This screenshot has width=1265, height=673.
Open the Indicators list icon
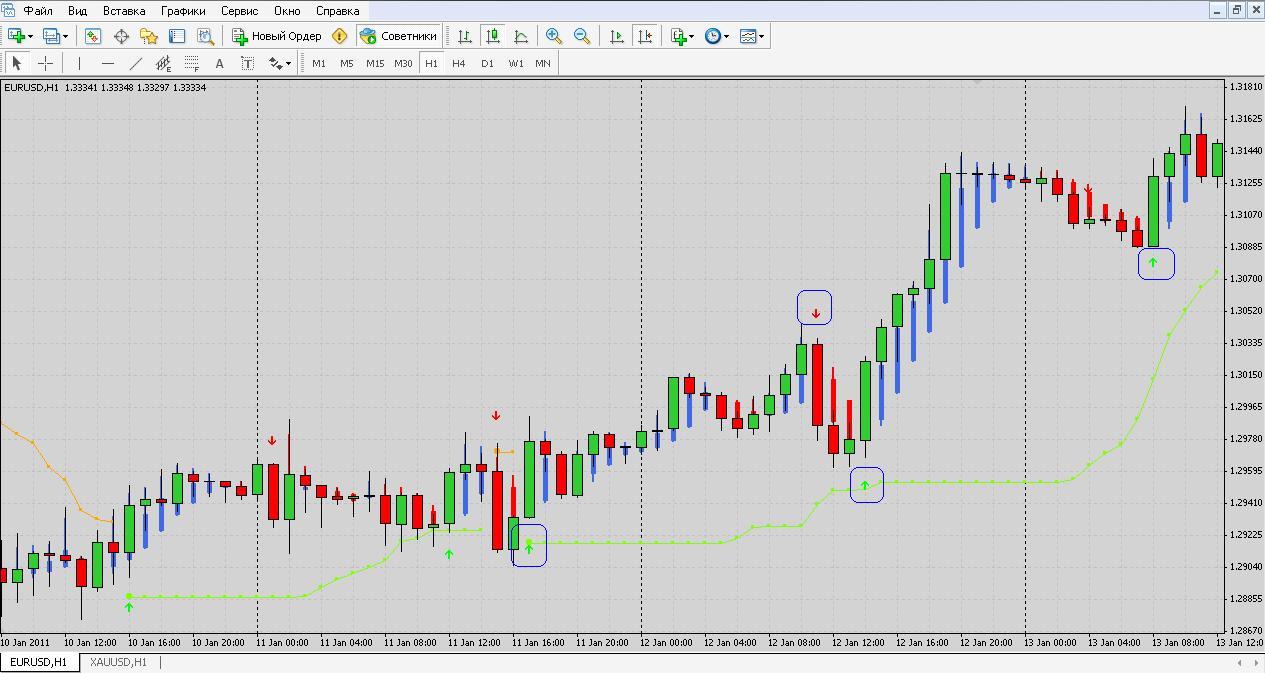[679, 36]
